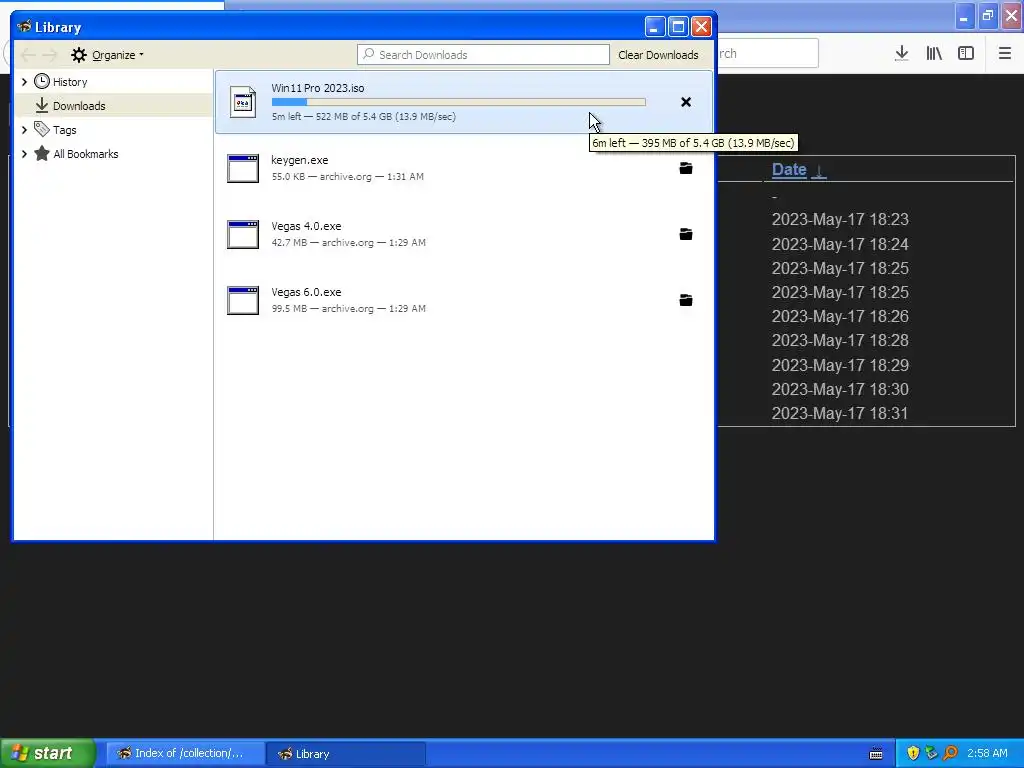
Task: Click the security shield tray icon
Action: click(x=913, y=754)
